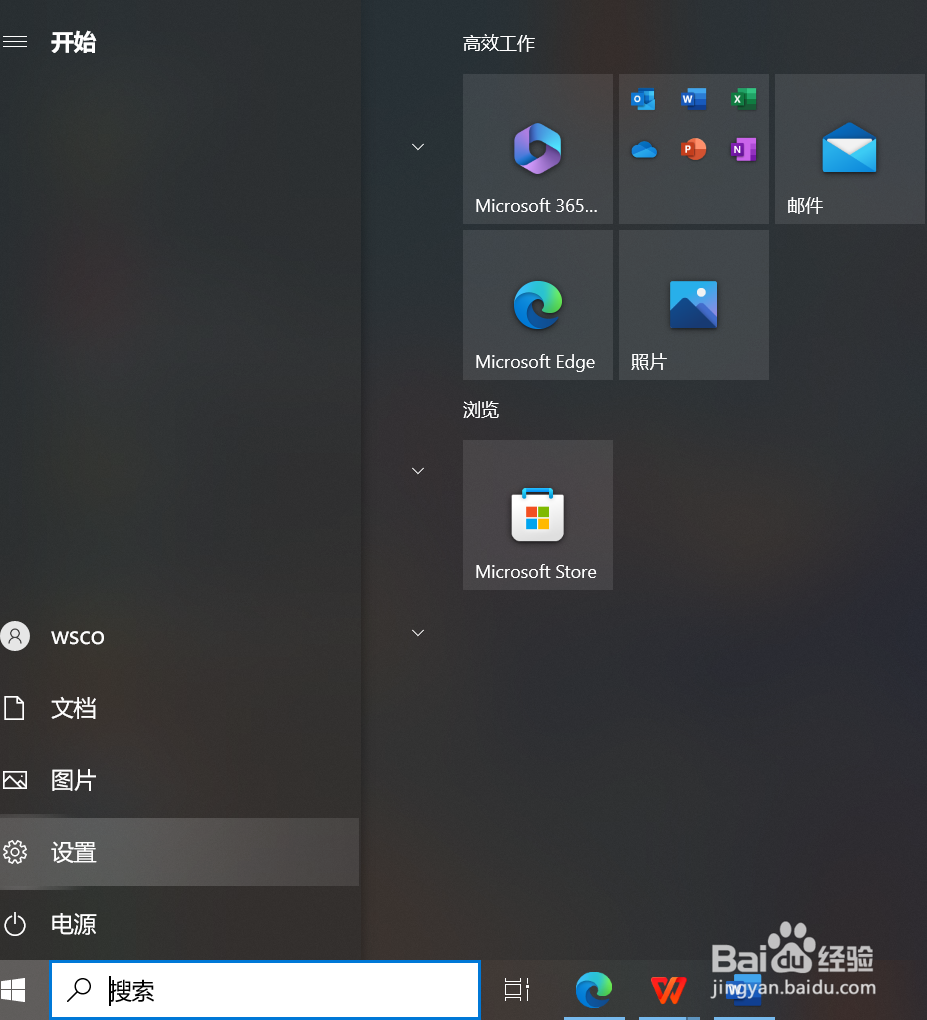Launch Excel from the Office tile group
This screenshot has height=1020, width=927.
click(x=744, y=100)
